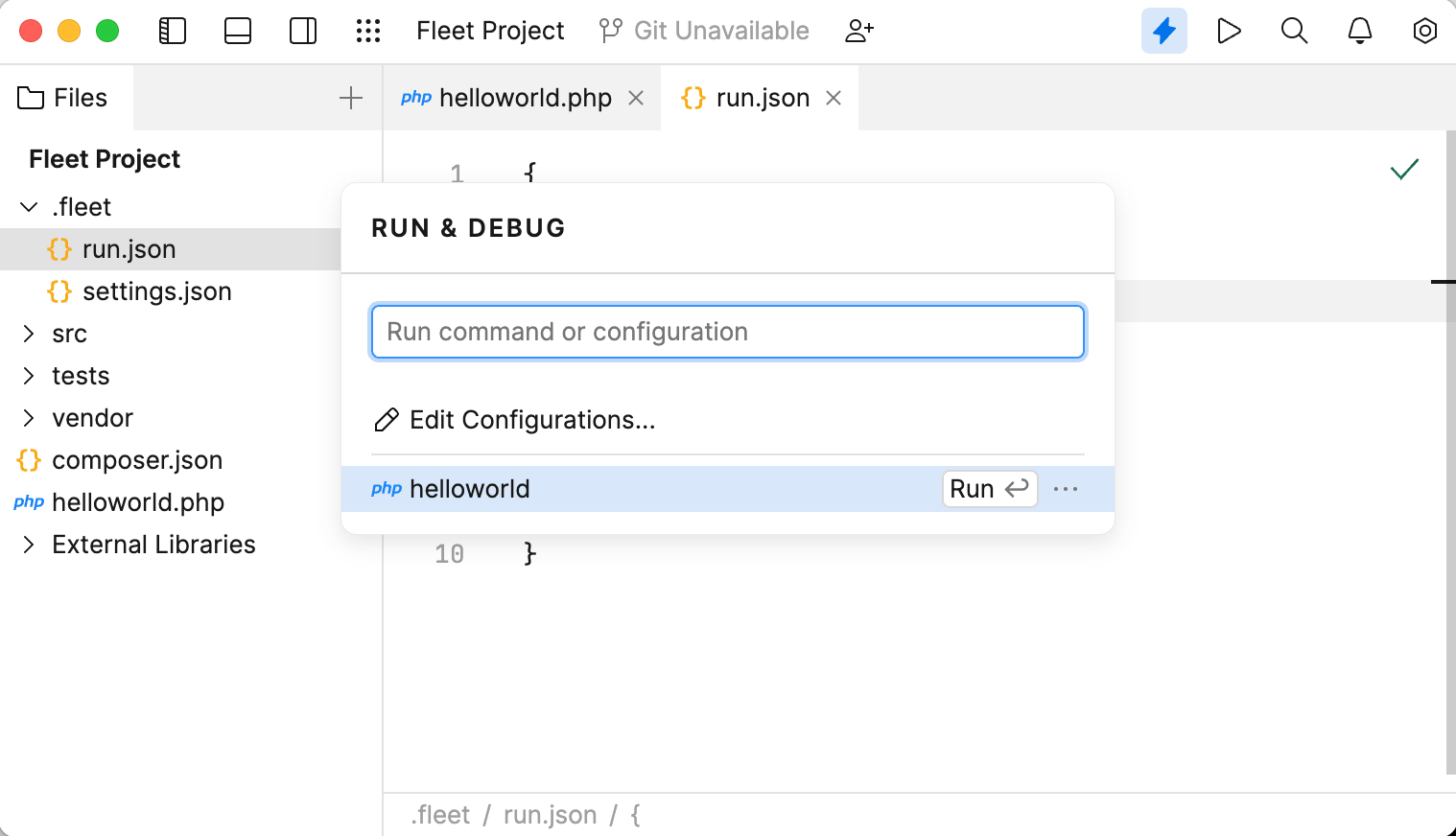Screen dimensions: 1456x836
Task: Close the run.json tab
Action: pyautogui.click(x=834, y=98)
